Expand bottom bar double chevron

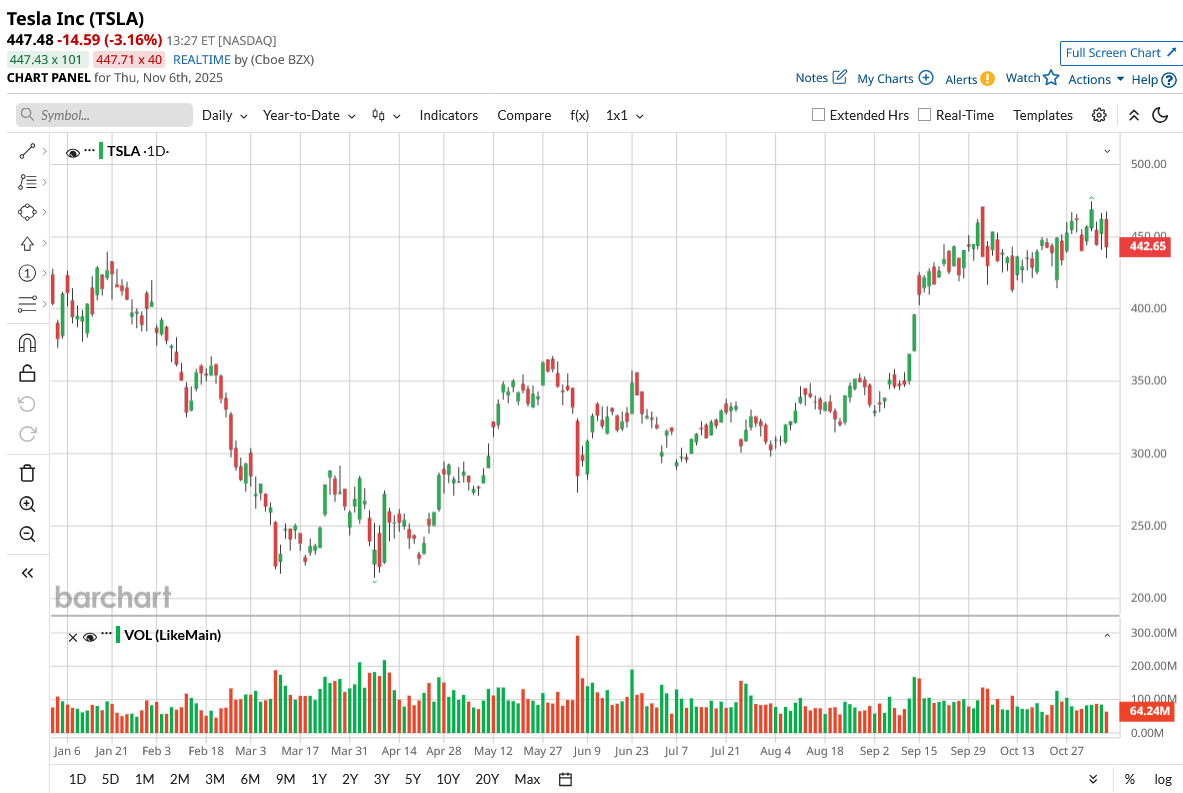click(1093, 779)
